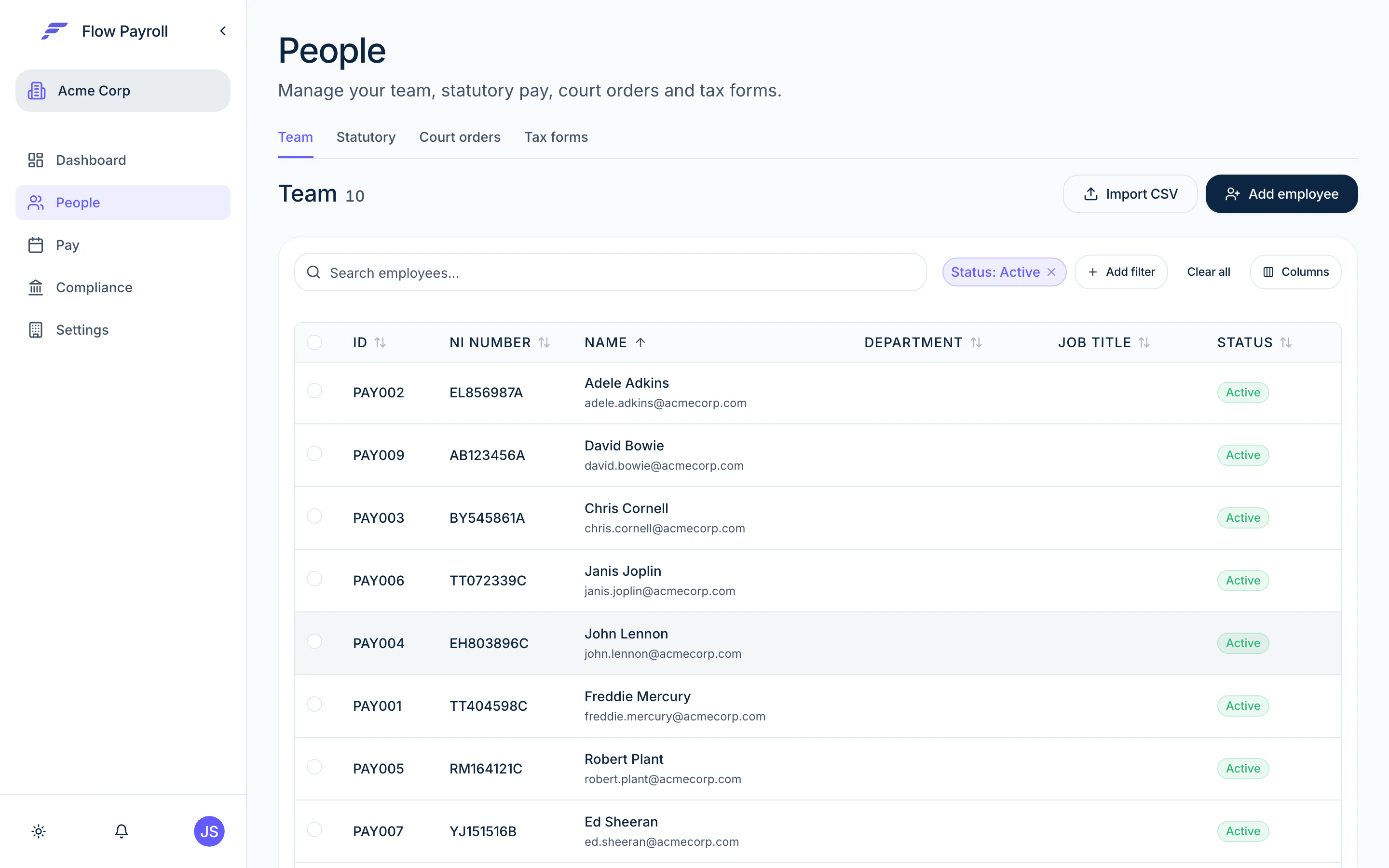Switch to the Court orders tab
The width and height of the screenshot is (1389, 868).
click(460, 137)
